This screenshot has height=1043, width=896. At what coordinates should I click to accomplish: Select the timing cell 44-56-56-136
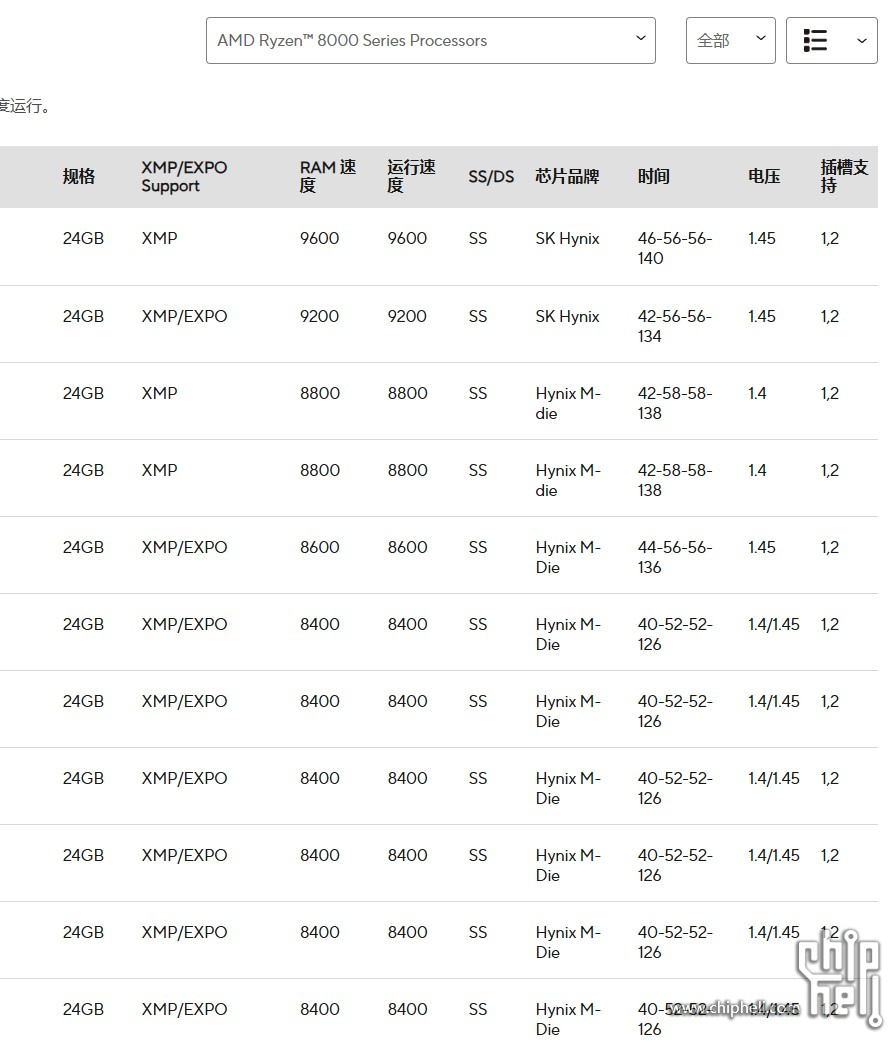674,557
